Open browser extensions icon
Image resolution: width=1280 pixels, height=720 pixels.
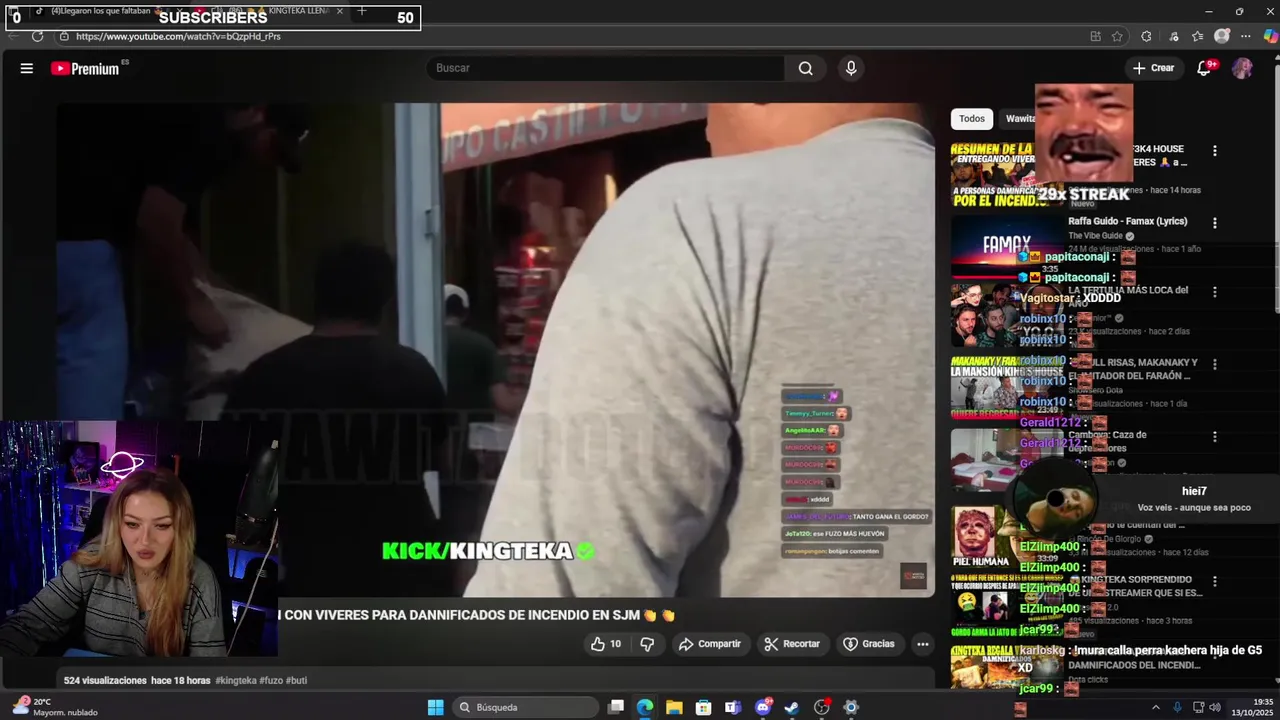(1146, 36)
